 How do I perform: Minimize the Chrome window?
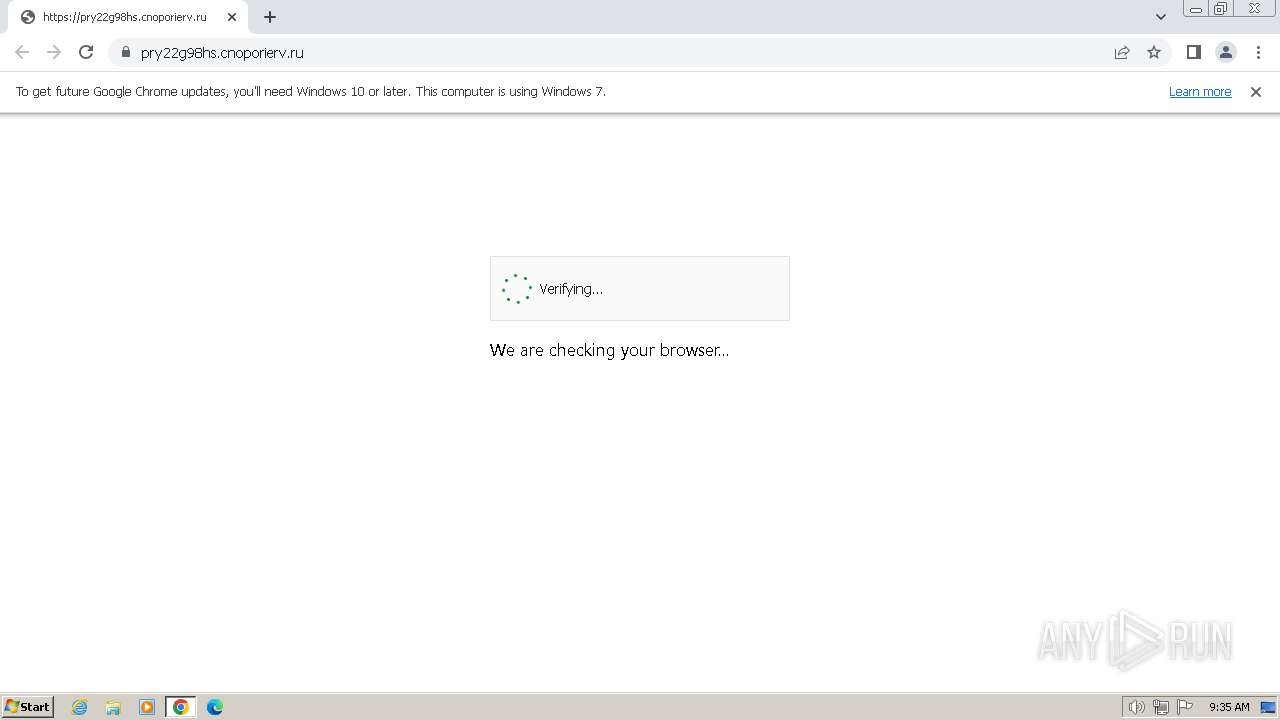point(1196,9)
